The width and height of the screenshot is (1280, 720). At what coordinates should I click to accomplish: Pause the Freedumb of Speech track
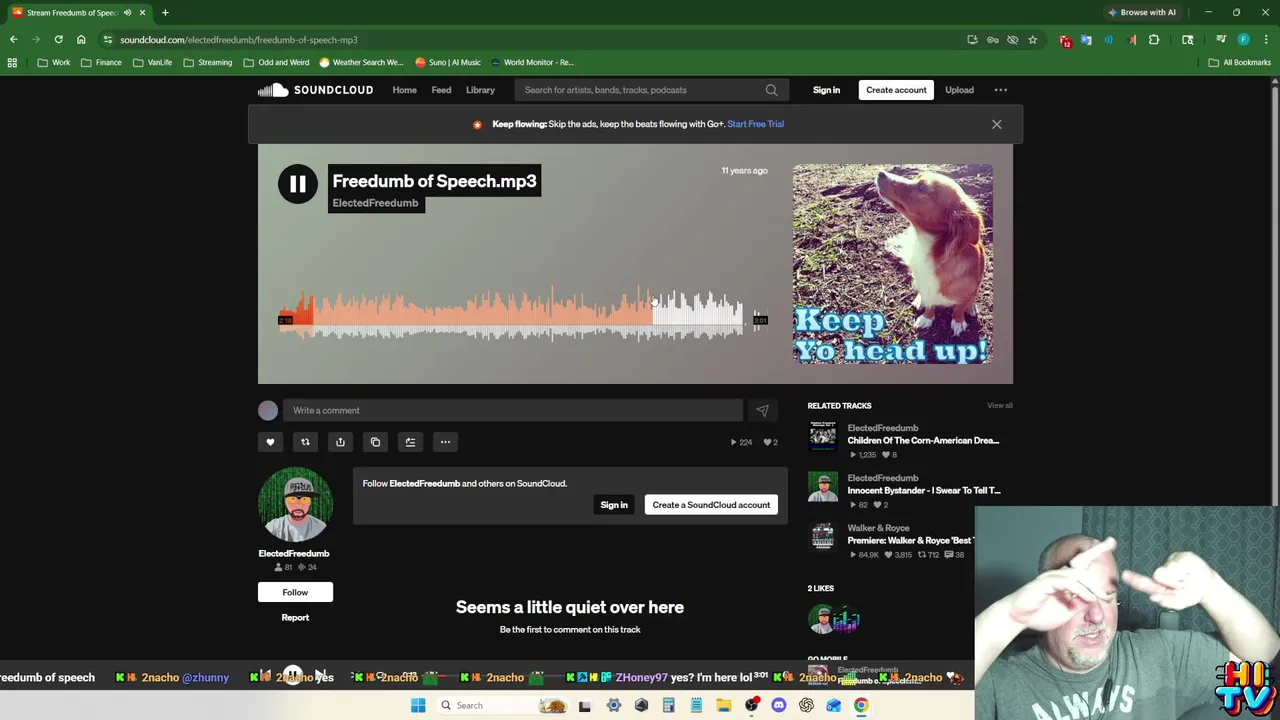pyautogui.click(x=297, y=184)
